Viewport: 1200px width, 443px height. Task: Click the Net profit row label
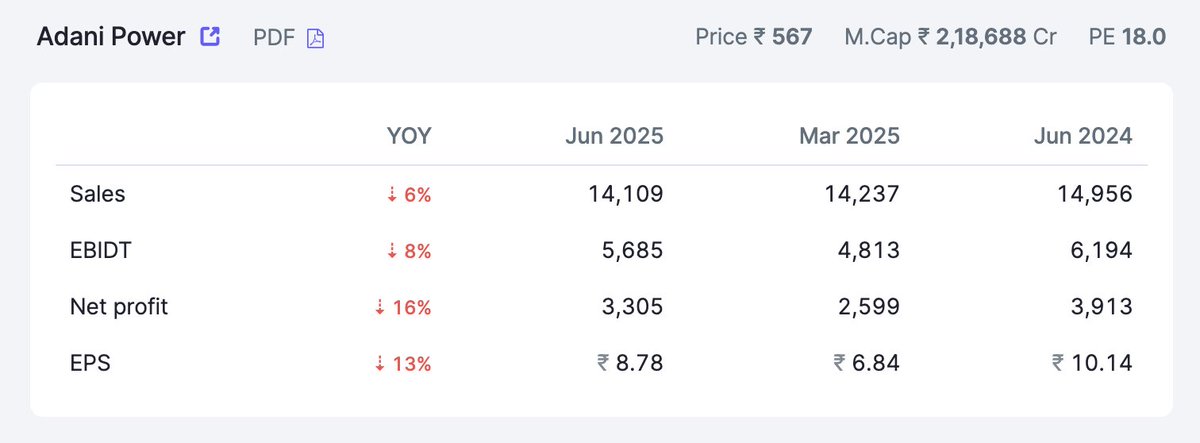[x=119, y=308]
